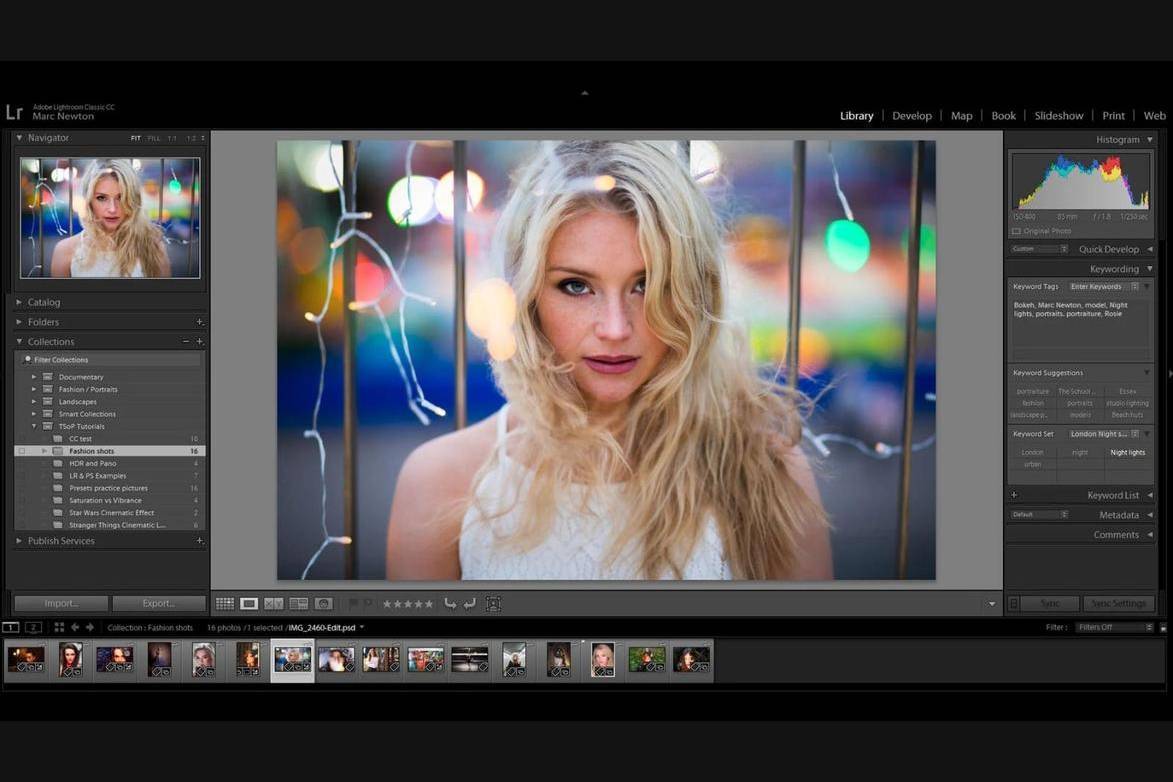The height and width of the screenshot is (782, 1173).
Task: Set the star rating with the stars
Action: tap(408, 604)
